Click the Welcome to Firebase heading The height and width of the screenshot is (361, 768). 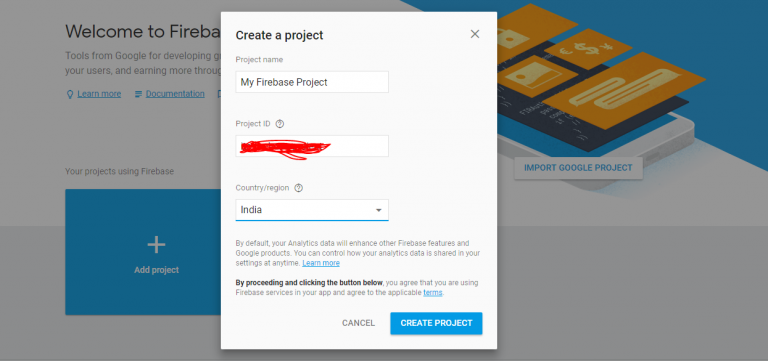143,31
